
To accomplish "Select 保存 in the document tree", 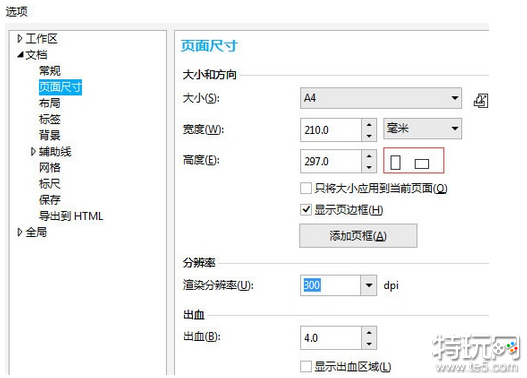I will [50, 200].
